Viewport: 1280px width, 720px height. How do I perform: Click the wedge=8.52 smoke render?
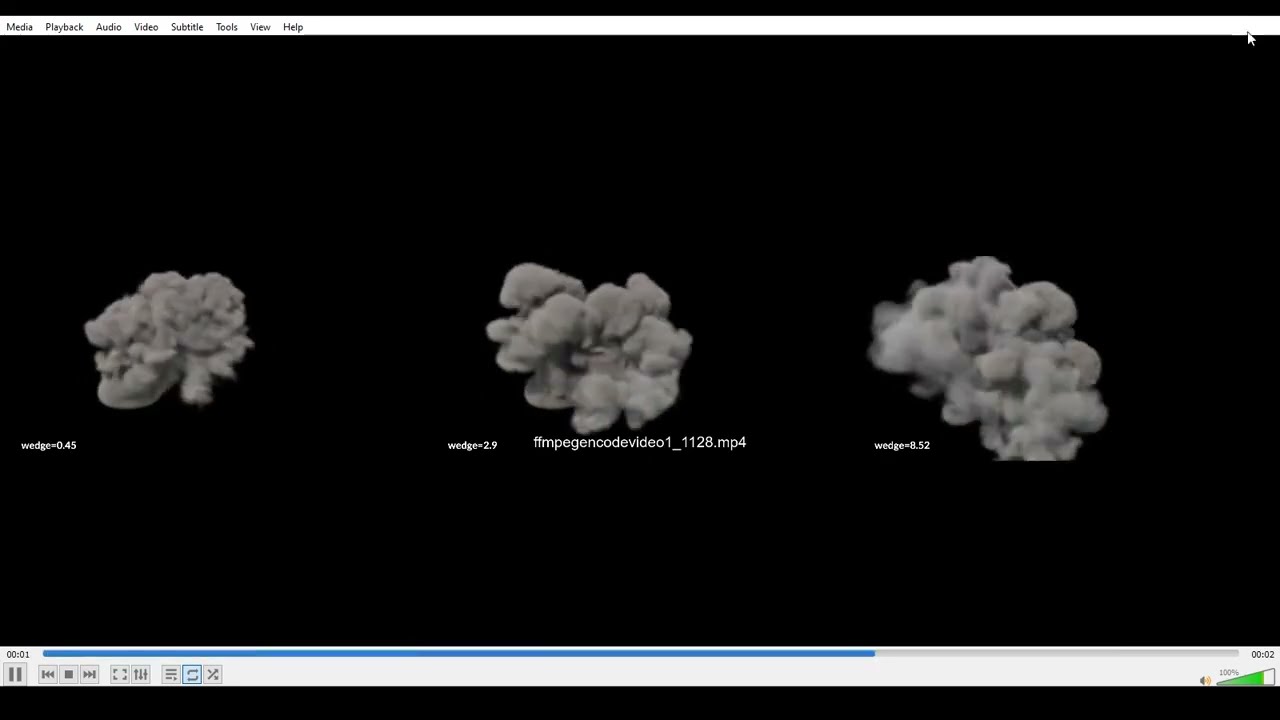[988, 358]
